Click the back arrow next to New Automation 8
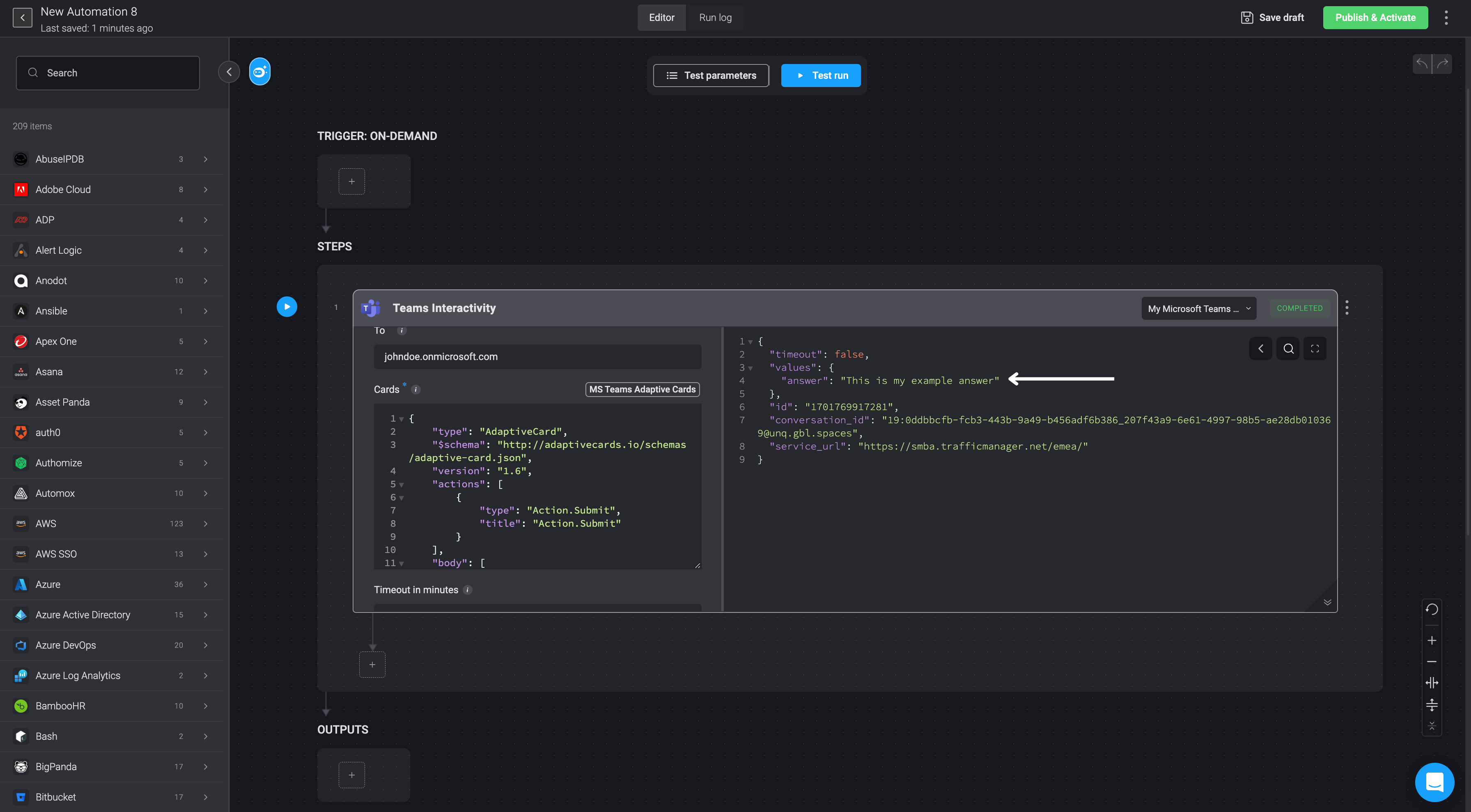This screenshot has width=1471, height=812. (22, 18)
